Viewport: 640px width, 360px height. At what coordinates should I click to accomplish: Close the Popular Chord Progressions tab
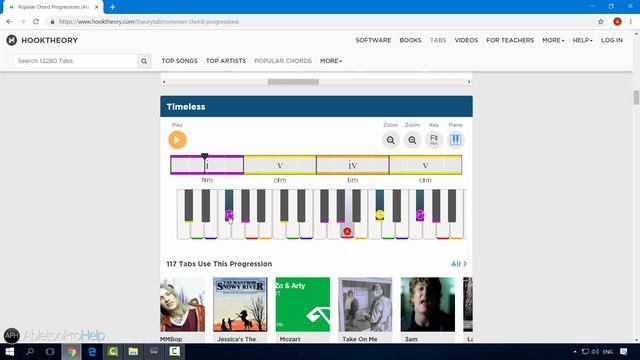(97, 7)
